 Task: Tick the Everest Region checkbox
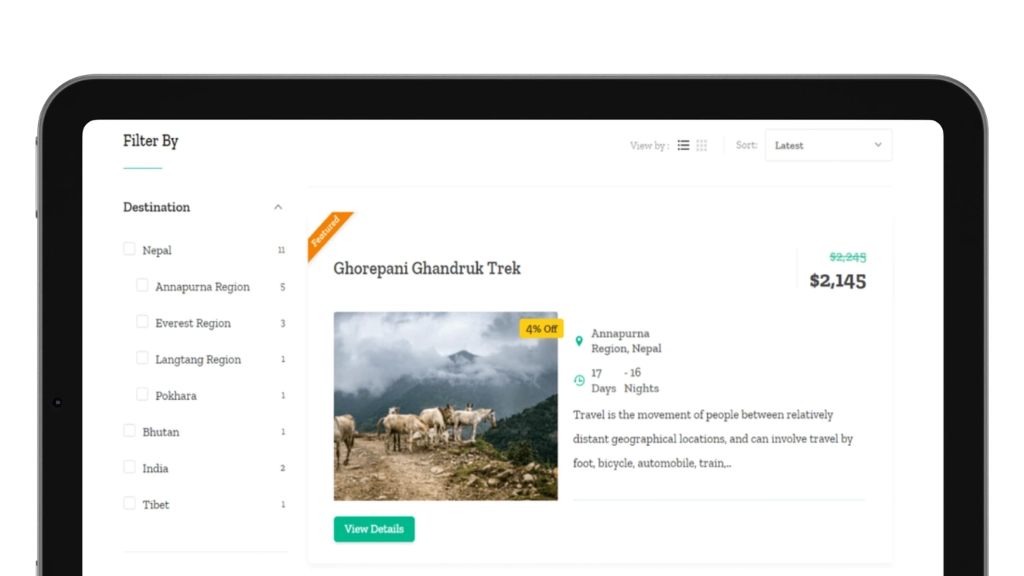click(142, 322)
